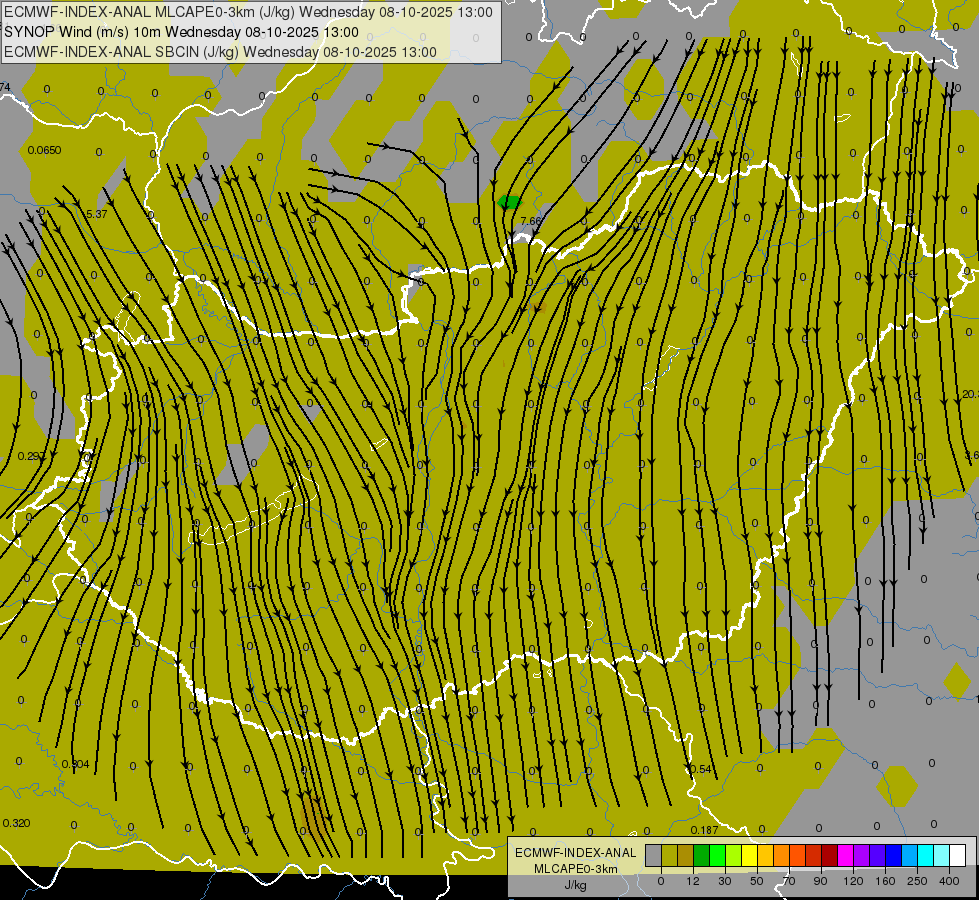Screen dimensions: 979x900
Task: Select the red swatch left of tick 90
Action: [814, 855]
